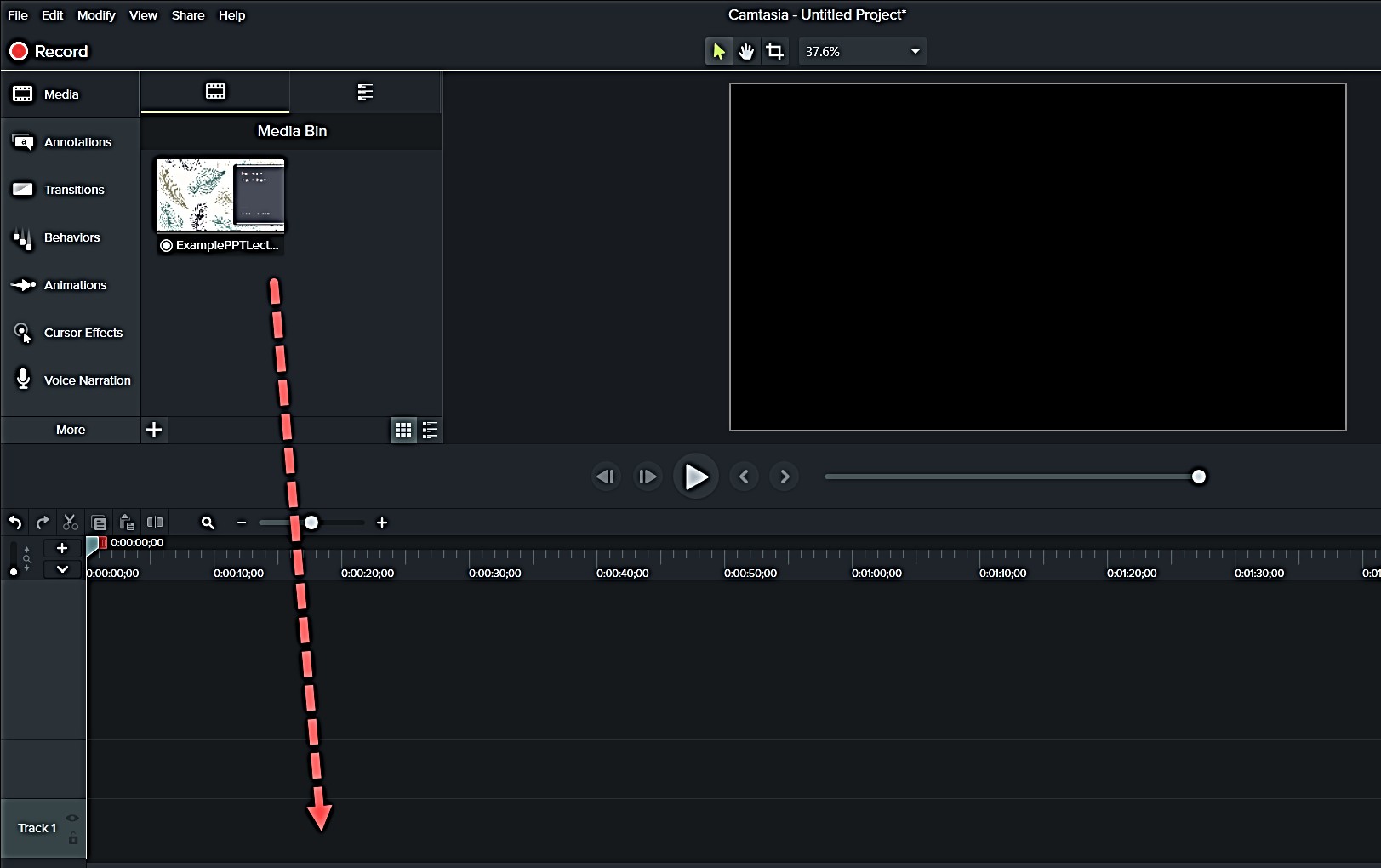Expand the More tools option
The width and height of the screenshot is (1381, 868).
tap(71, 430)
